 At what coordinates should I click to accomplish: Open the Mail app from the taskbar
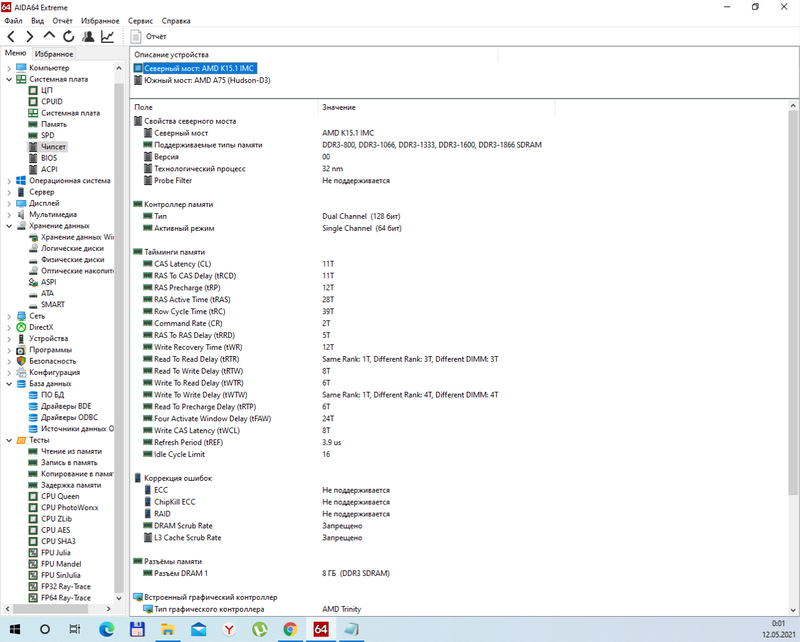click(198, 629)
